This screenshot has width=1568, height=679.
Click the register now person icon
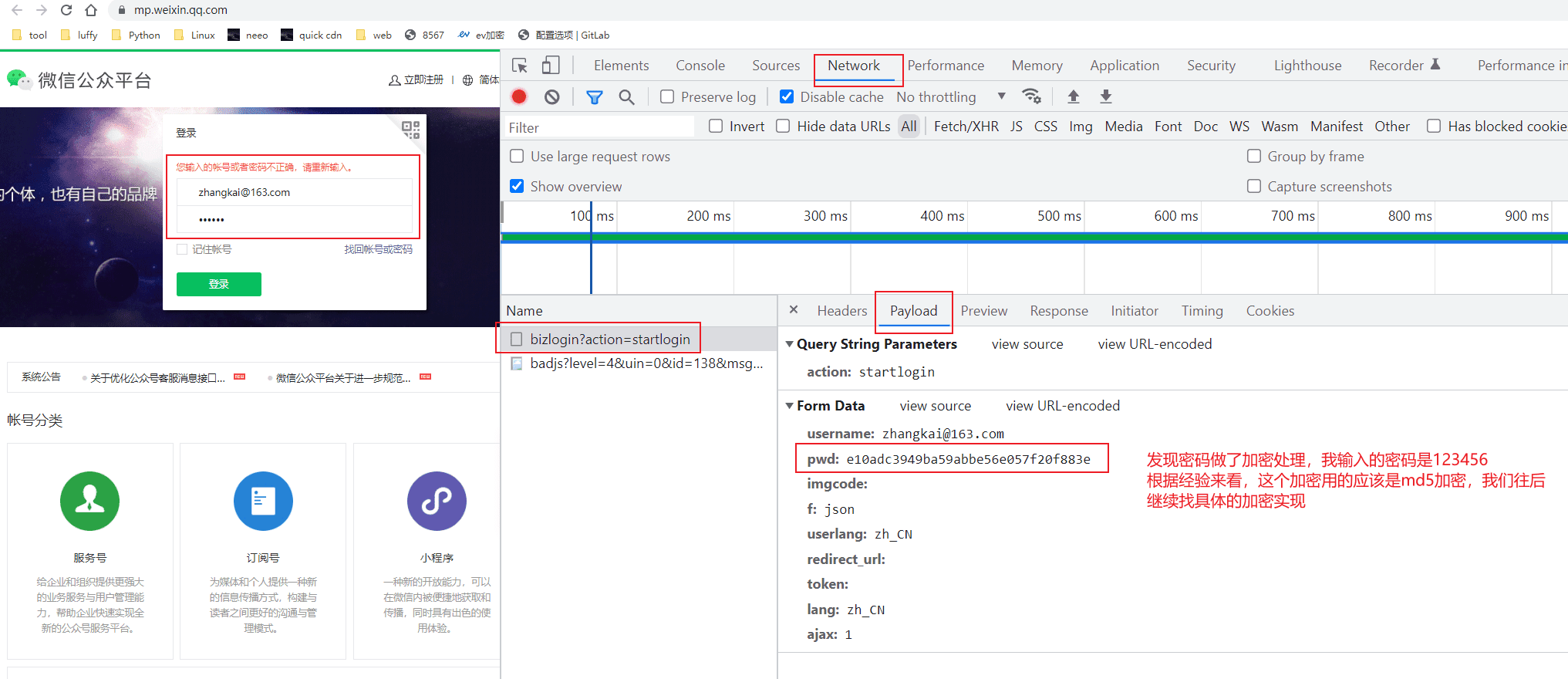(x=395, y=80)
